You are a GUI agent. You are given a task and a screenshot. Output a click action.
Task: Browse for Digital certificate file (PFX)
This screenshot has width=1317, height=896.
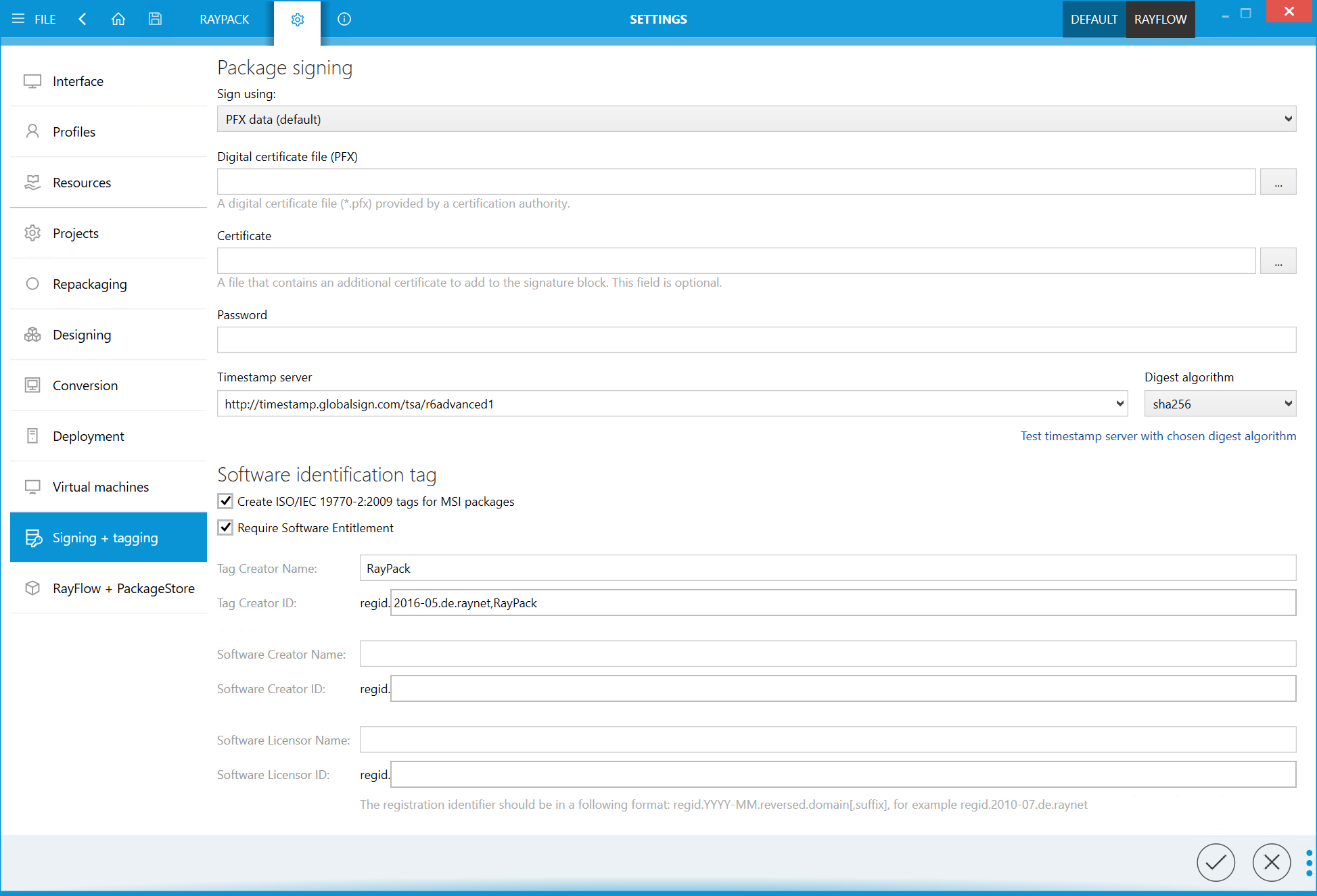pos(1278,182)
